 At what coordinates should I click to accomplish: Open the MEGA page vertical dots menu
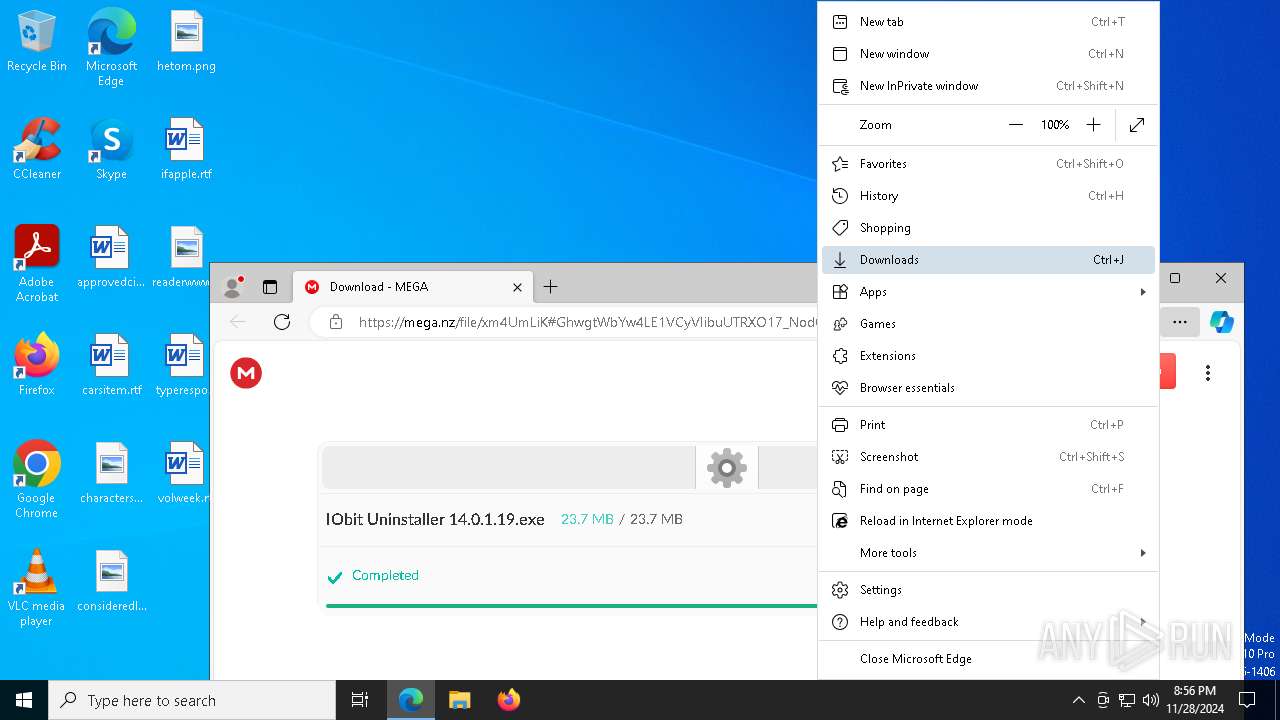1208,373
